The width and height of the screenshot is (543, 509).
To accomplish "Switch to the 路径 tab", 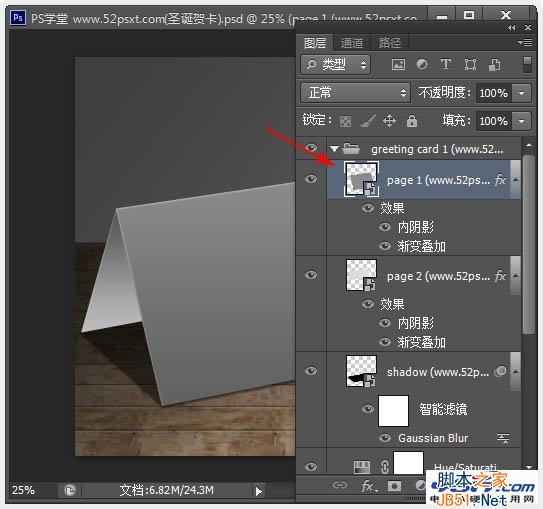I will coord(390,43).
